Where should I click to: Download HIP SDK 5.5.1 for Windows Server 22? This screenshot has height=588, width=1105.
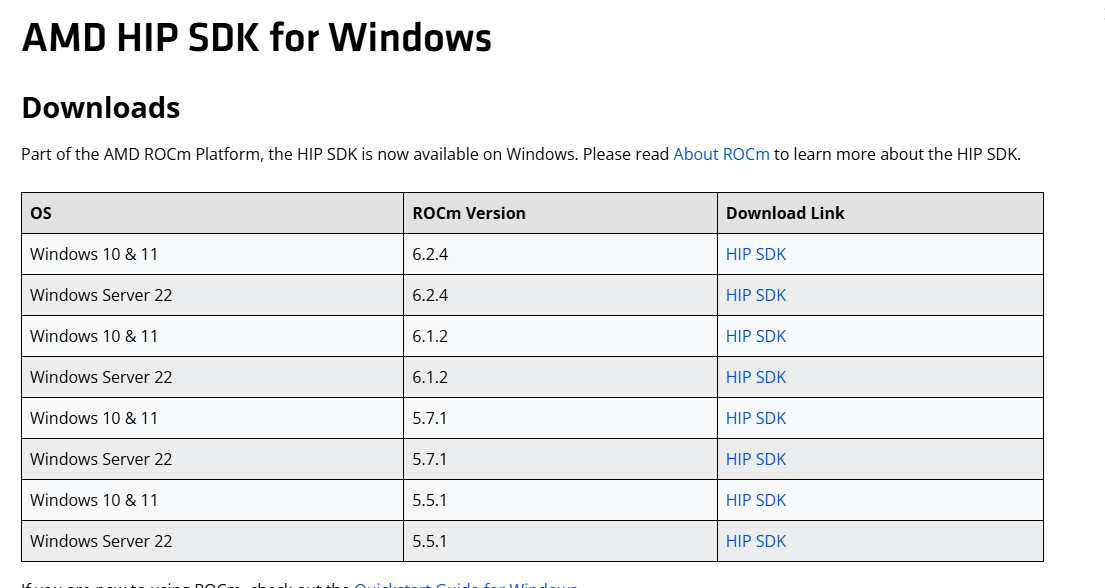click(756, 541)
